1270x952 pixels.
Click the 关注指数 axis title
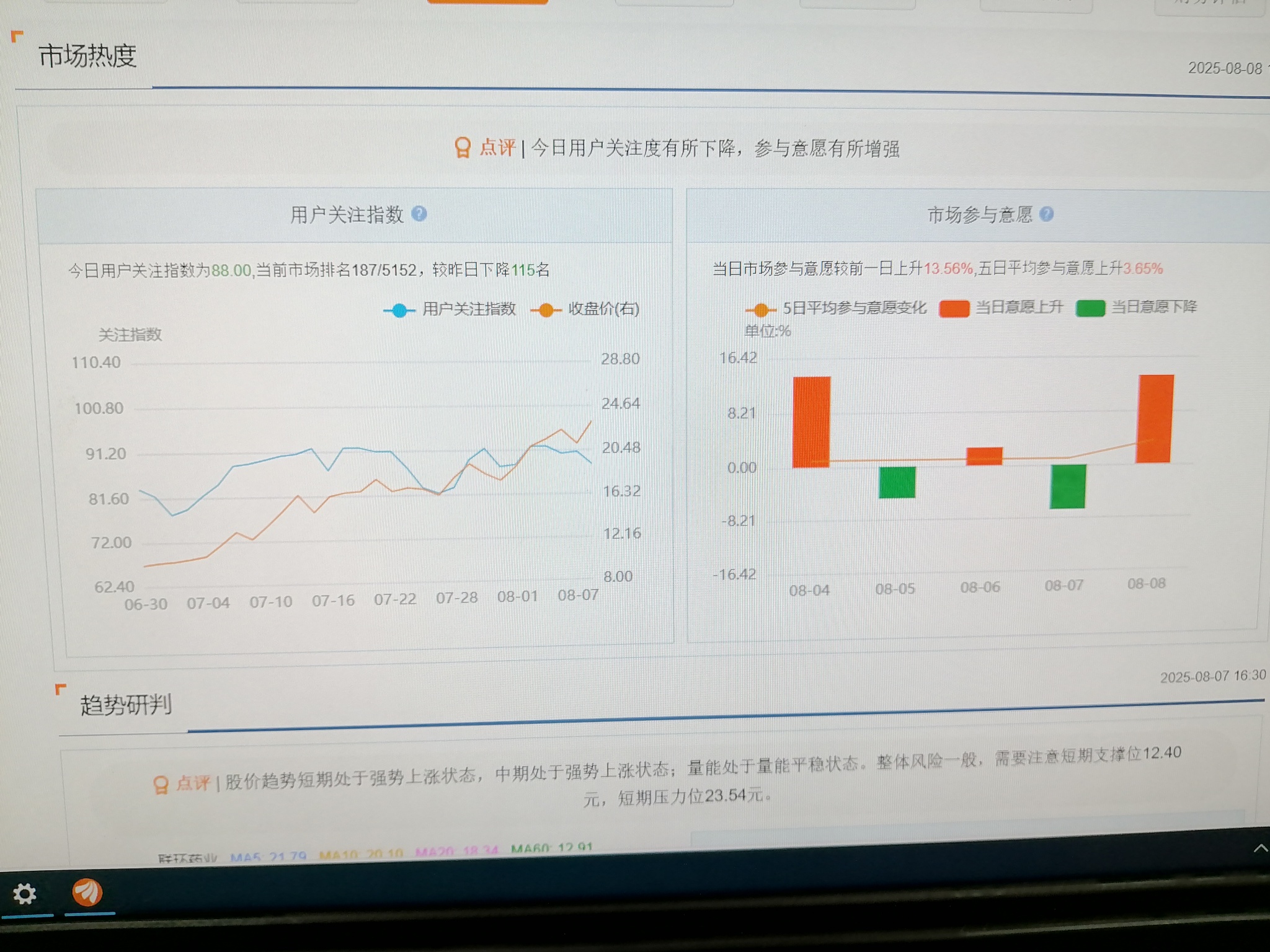[x=130, y=335]
